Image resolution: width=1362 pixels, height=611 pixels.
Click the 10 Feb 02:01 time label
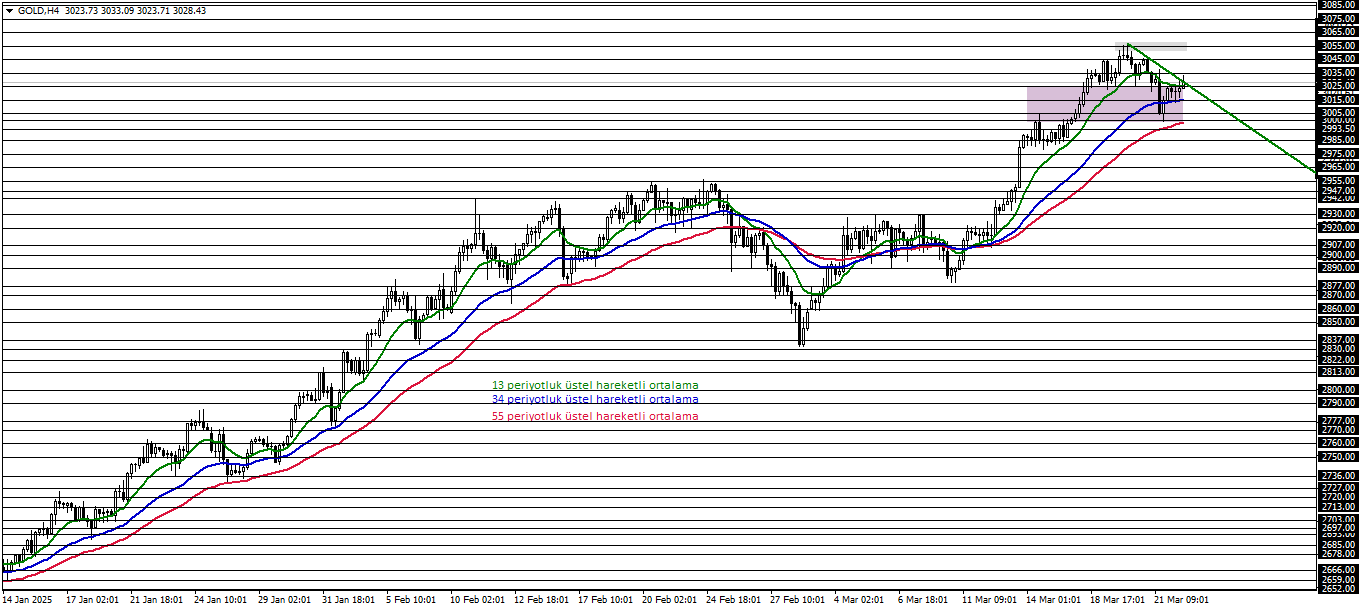pos(476,600)
